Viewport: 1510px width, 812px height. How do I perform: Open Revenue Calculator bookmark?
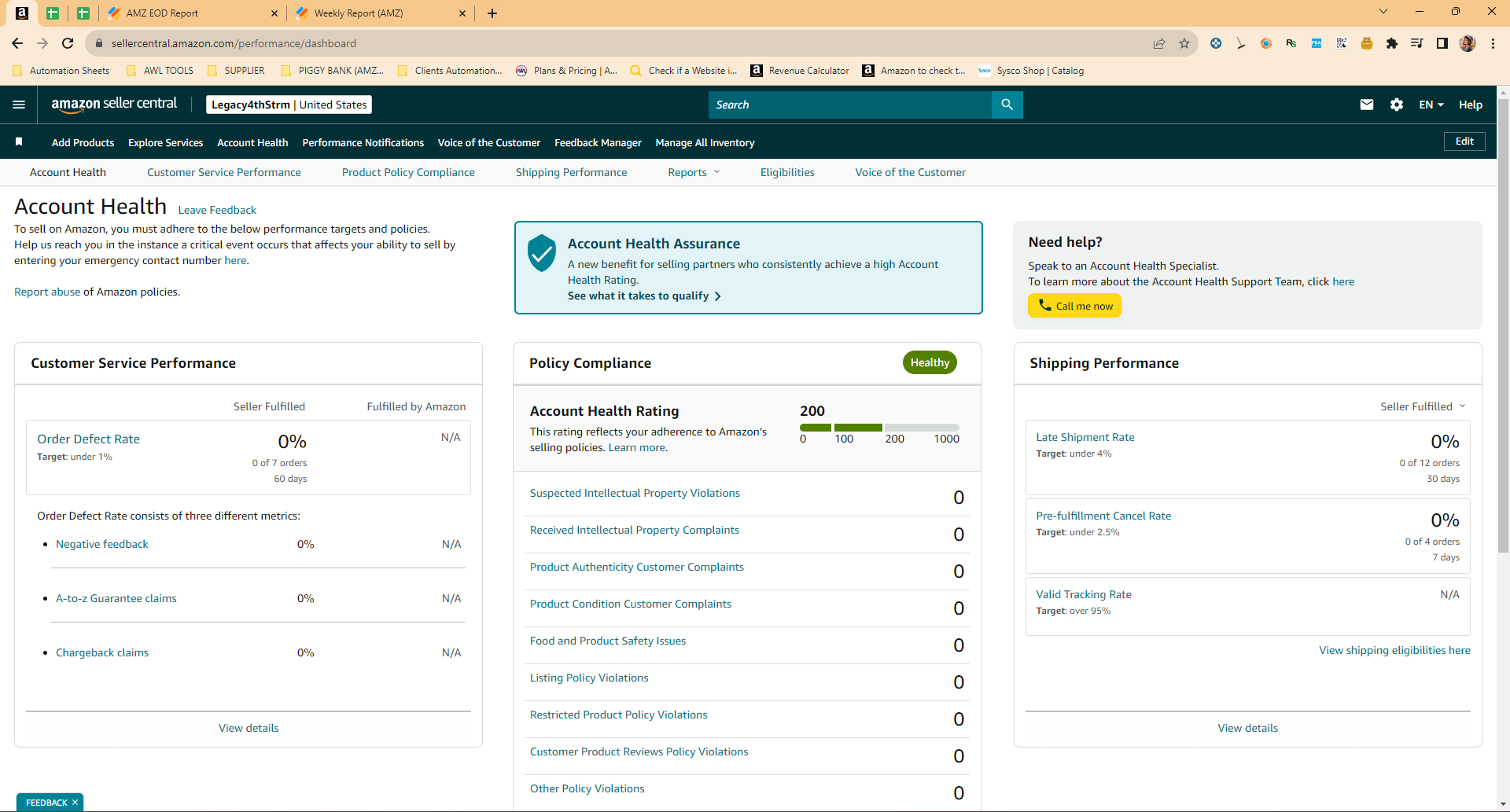[x=800, y=71]
